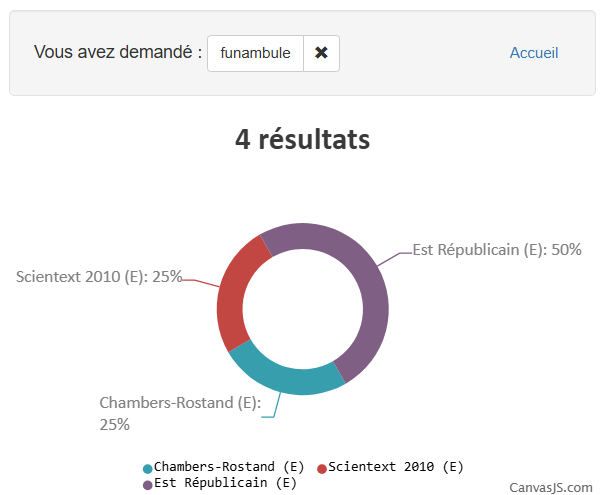Visit the CanvasJS.com credit link
This screenshot has width=601, height=495.
pyautogui.click(x=552, y=487)
